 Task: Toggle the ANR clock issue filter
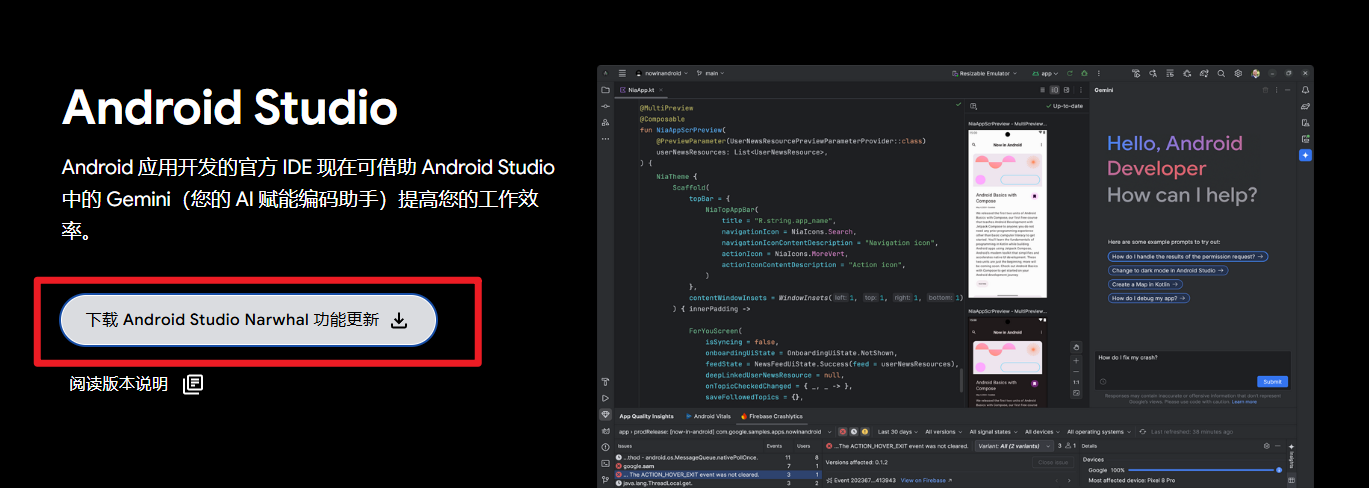854,432
